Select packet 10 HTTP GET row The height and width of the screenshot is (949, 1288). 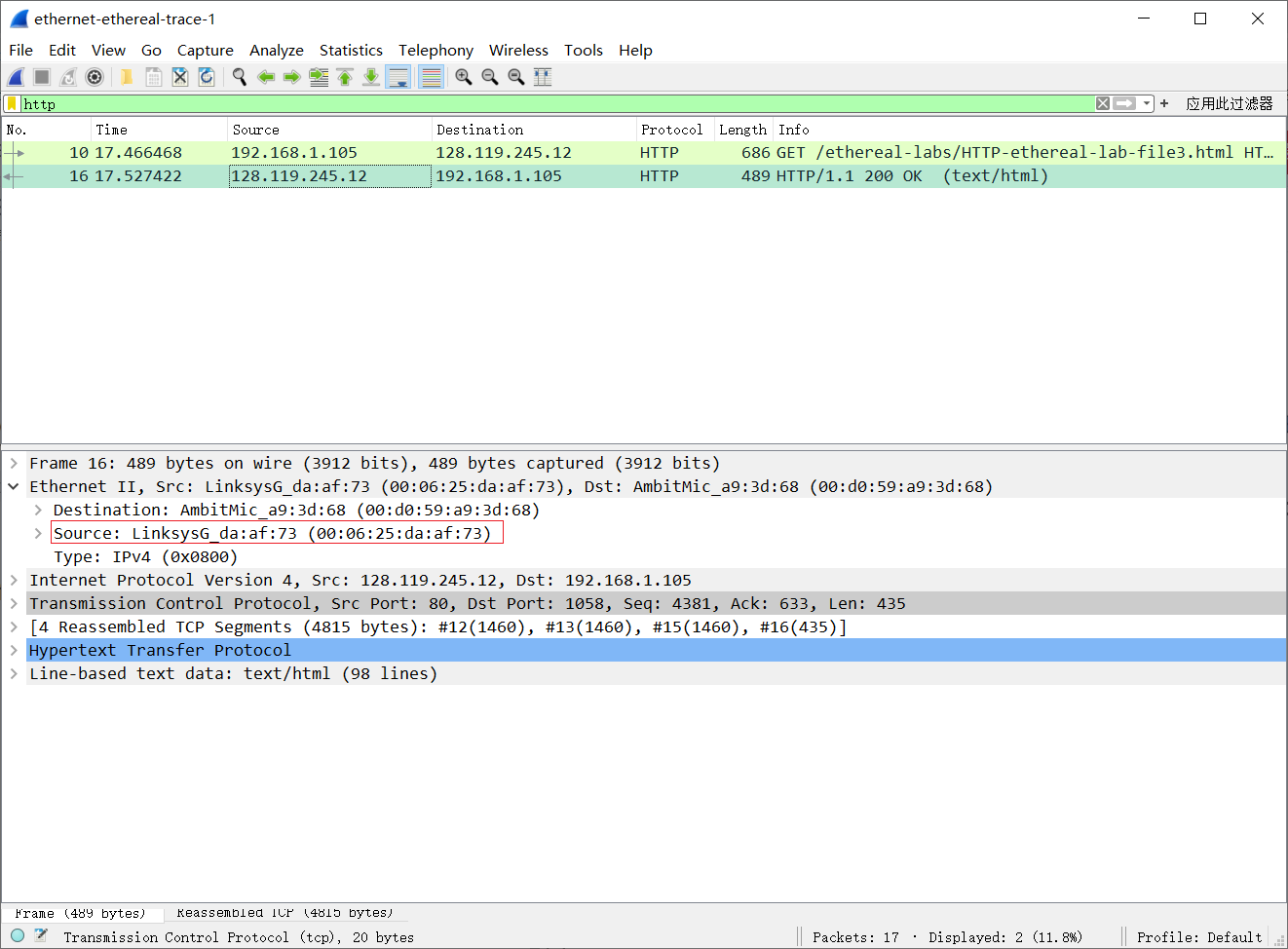(644, 152)
